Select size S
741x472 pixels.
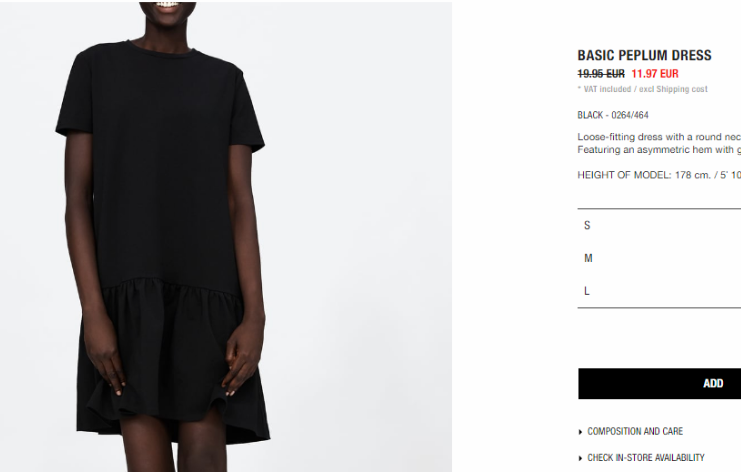(659, 225)
